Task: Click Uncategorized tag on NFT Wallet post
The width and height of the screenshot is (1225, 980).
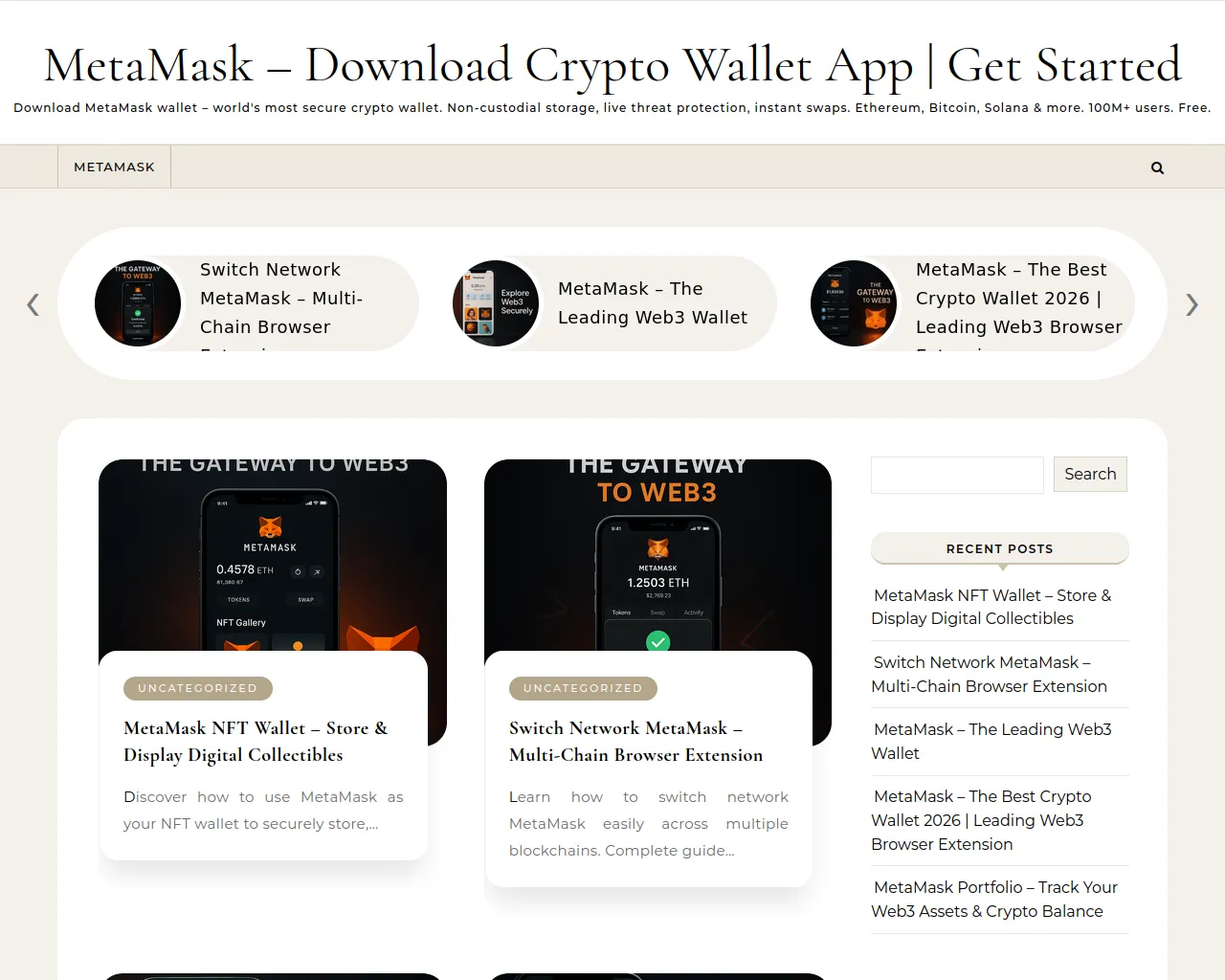Action: [198, 688]
